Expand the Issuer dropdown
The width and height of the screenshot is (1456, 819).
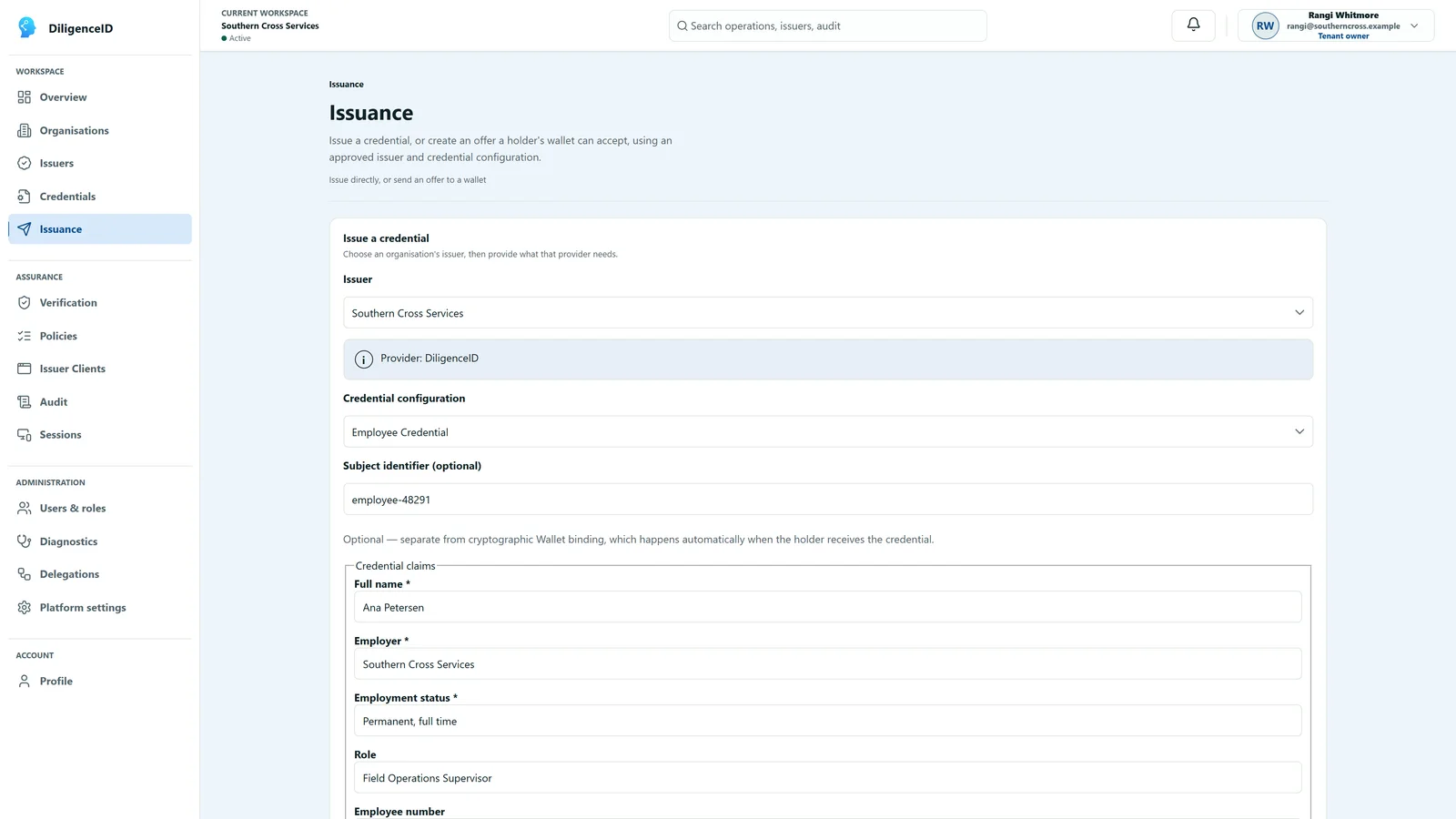[828, 313]
